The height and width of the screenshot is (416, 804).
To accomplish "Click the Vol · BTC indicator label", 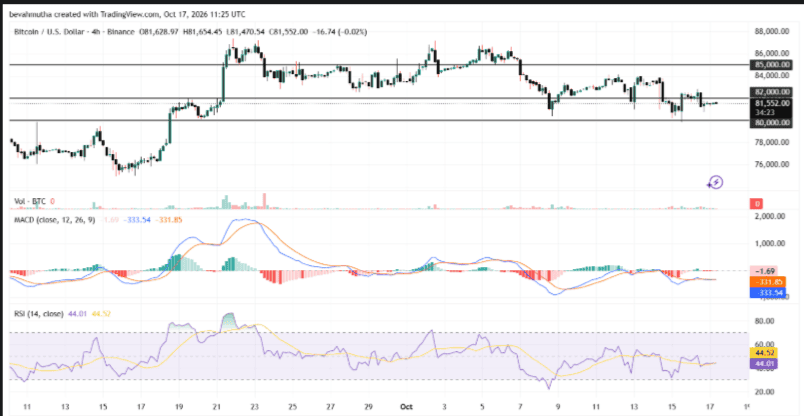I will coord(30,202).
